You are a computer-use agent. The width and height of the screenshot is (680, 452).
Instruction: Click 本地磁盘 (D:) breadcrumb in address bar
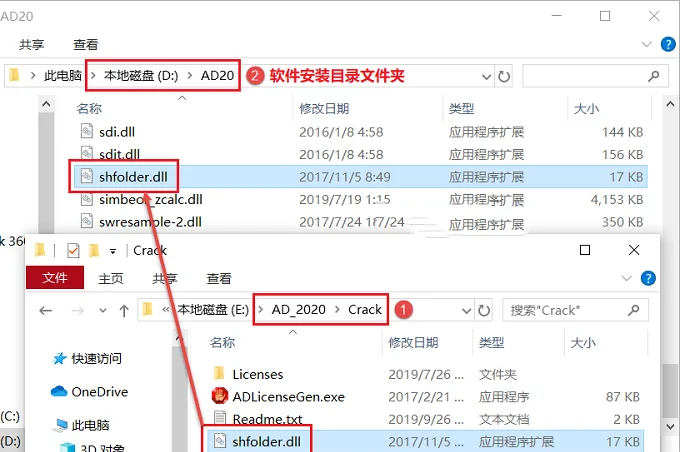[x=141, y=75]
